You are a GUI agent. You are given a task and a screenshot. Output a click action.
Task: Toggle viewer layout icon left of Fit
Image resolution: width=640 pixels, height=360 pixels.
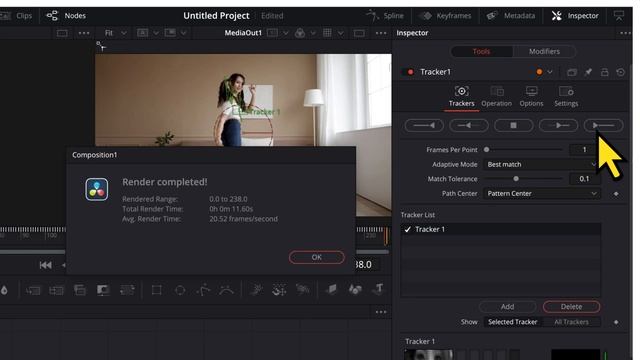coord(62,33)
